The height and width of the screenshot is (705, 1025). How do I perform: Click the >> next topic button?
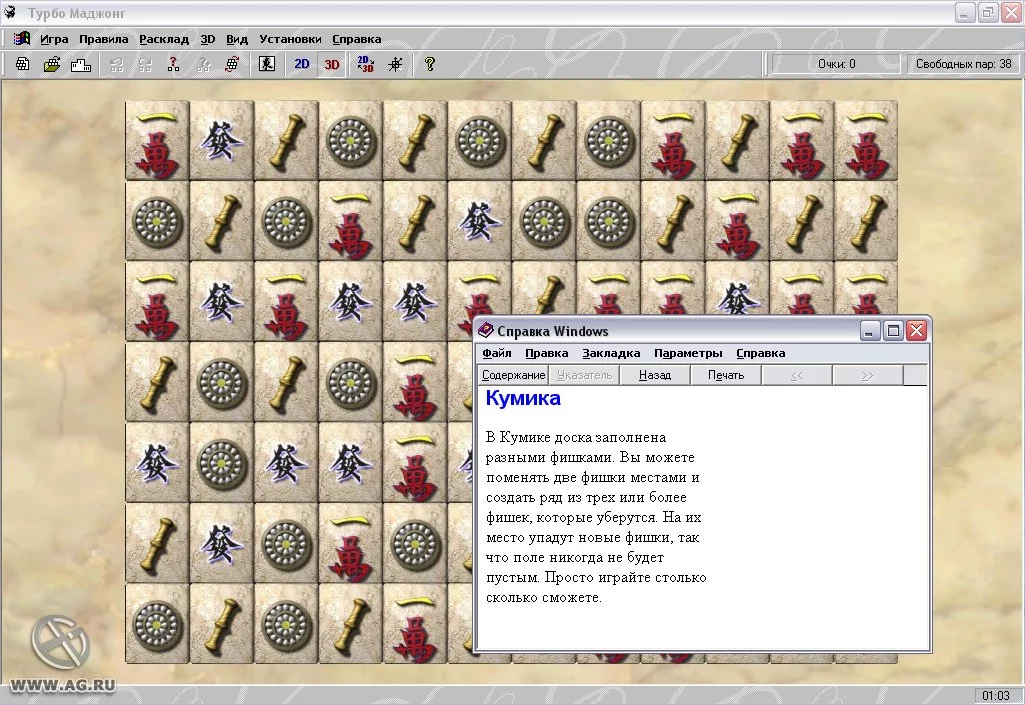pos(867,375)
